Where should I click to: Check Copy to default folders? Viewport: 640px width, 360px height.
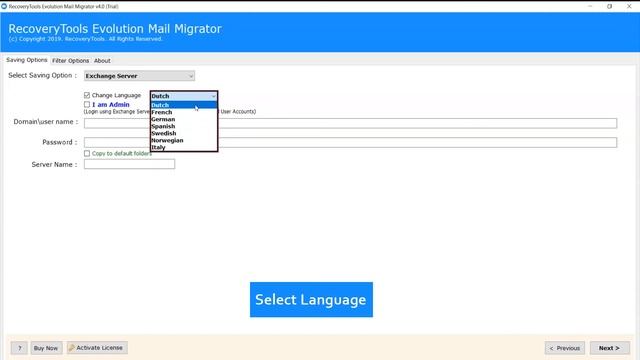[87, 153]
